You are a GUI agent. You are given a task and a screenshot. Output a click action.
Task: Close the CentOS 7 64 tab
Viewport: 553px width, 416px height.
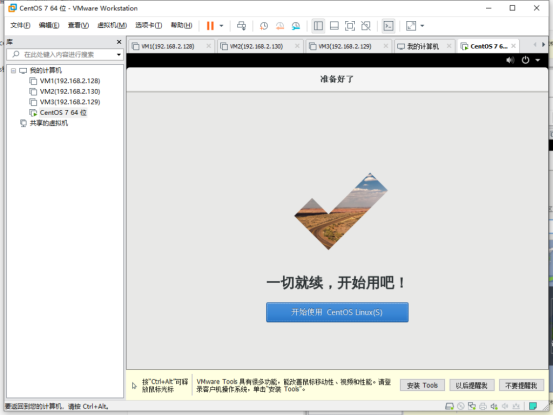coord(514,46)
